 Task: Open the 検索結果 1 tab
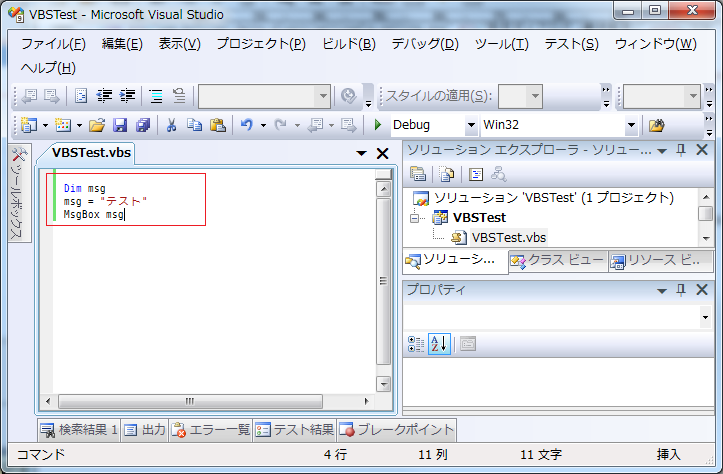coord(79,430)
